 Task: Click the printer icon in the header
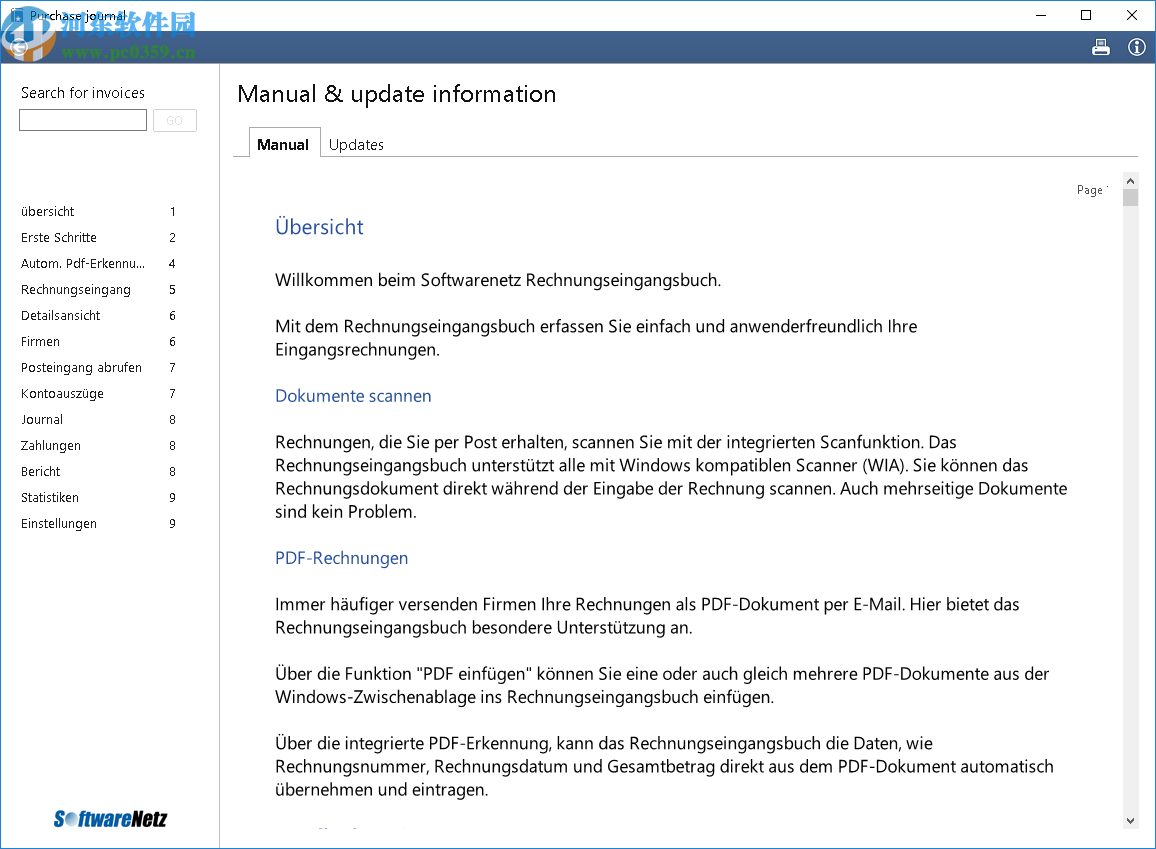(x=1101, y=47)
